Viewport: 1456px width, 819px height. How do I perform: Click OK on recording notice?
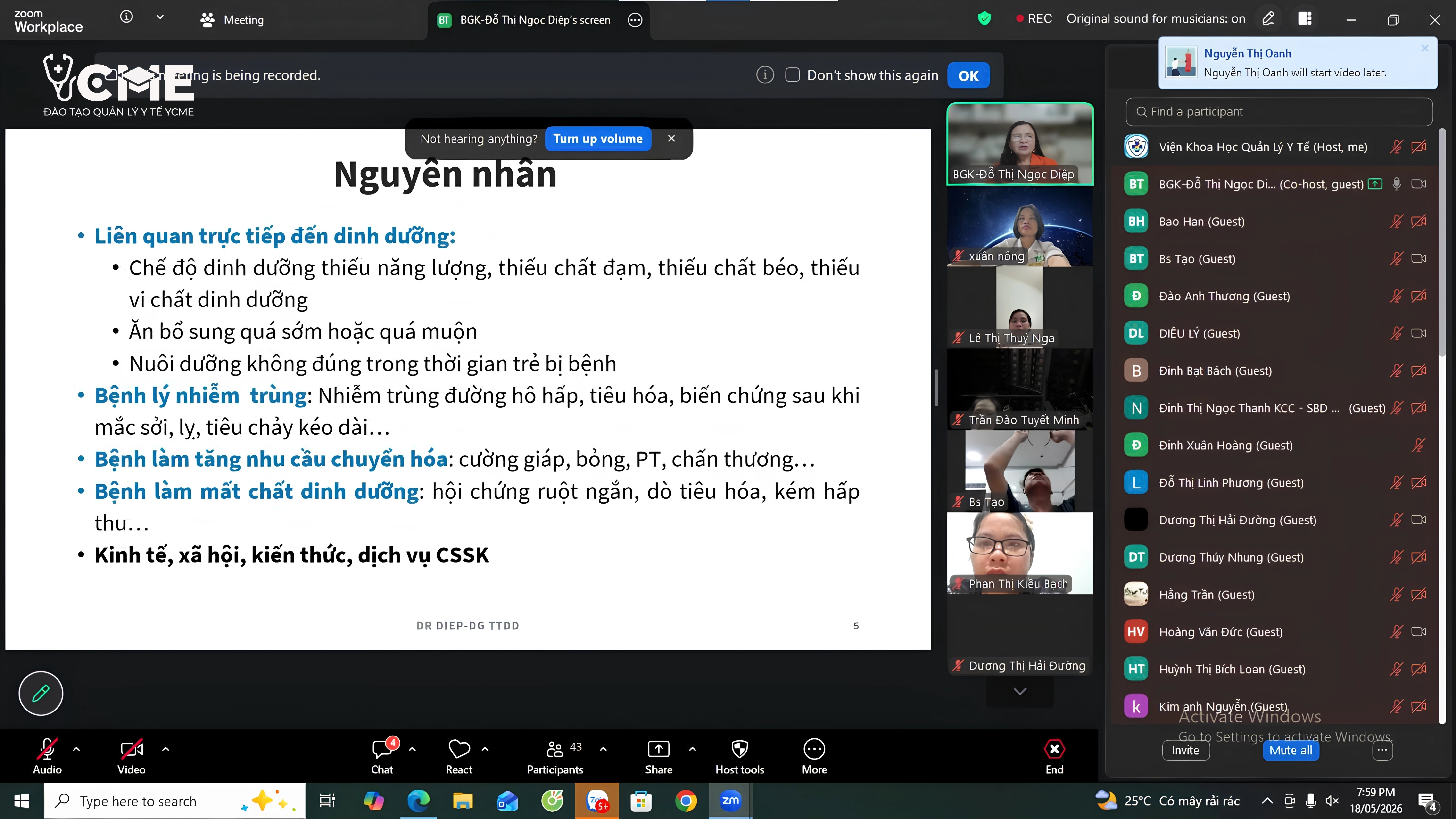click(x=968, y=76)
